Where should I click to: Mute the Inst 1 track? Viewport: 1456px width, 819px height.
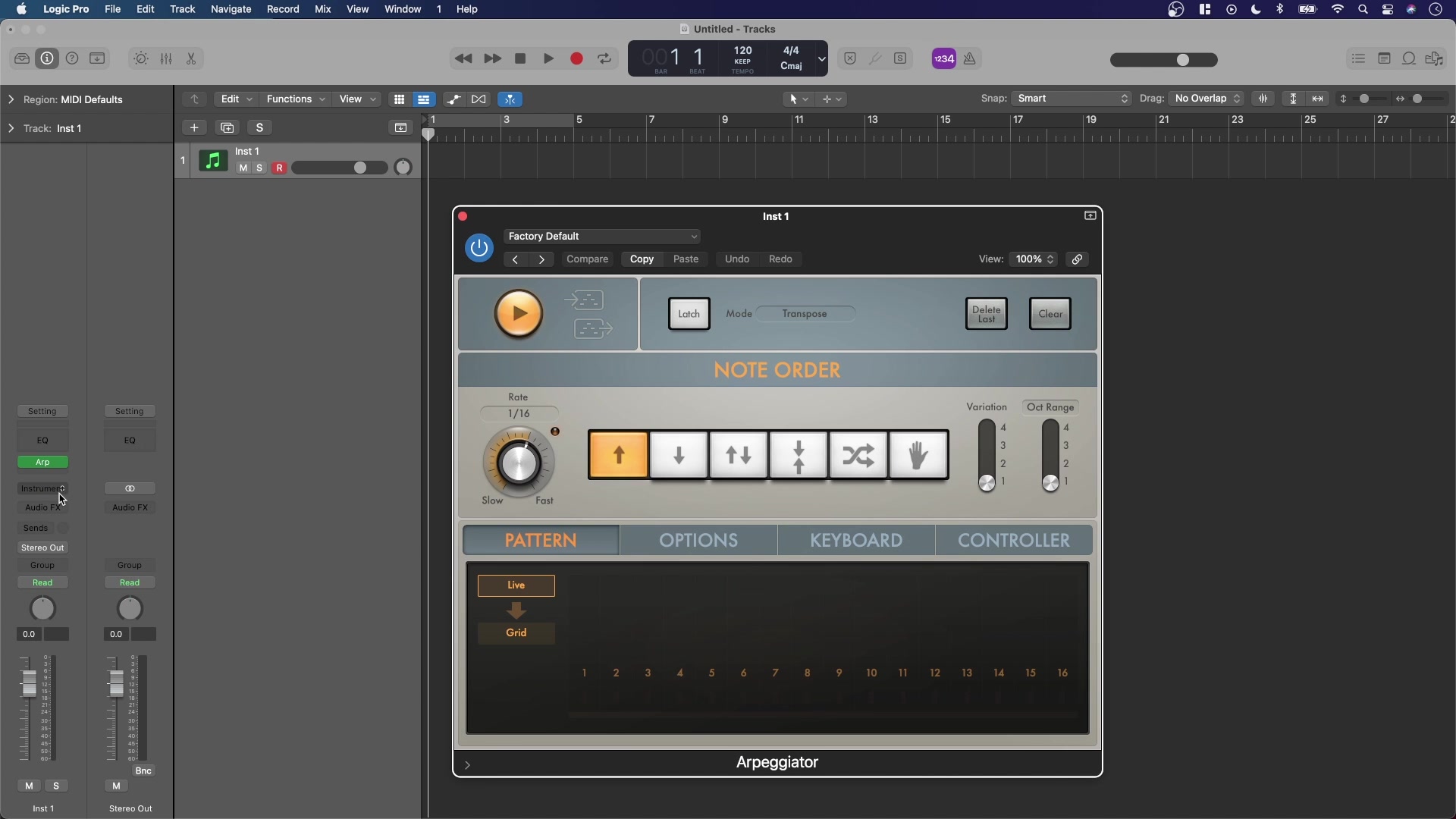(x=243, y=168)
